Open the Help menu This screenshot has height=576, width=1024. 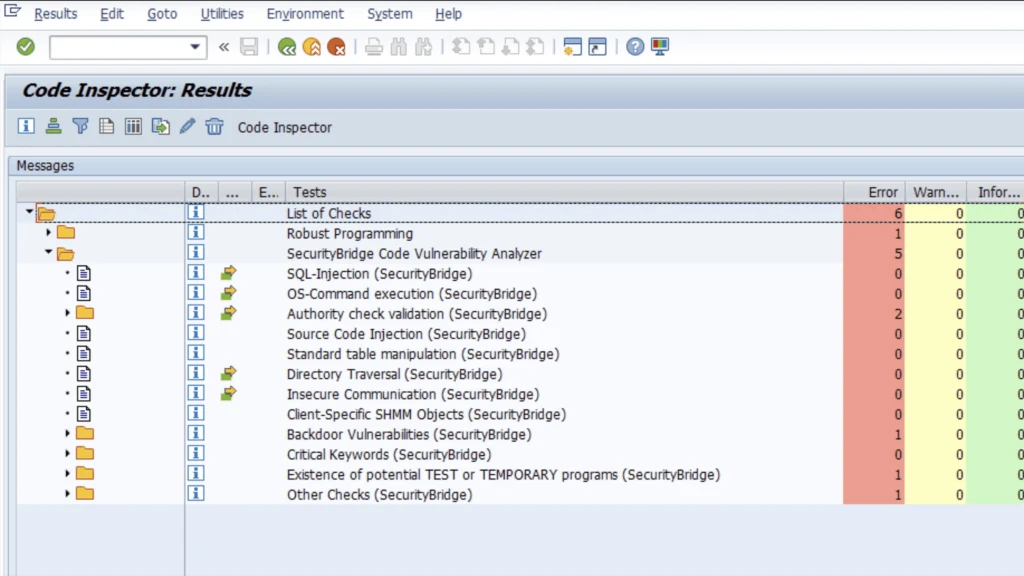(x=448, y=14)
